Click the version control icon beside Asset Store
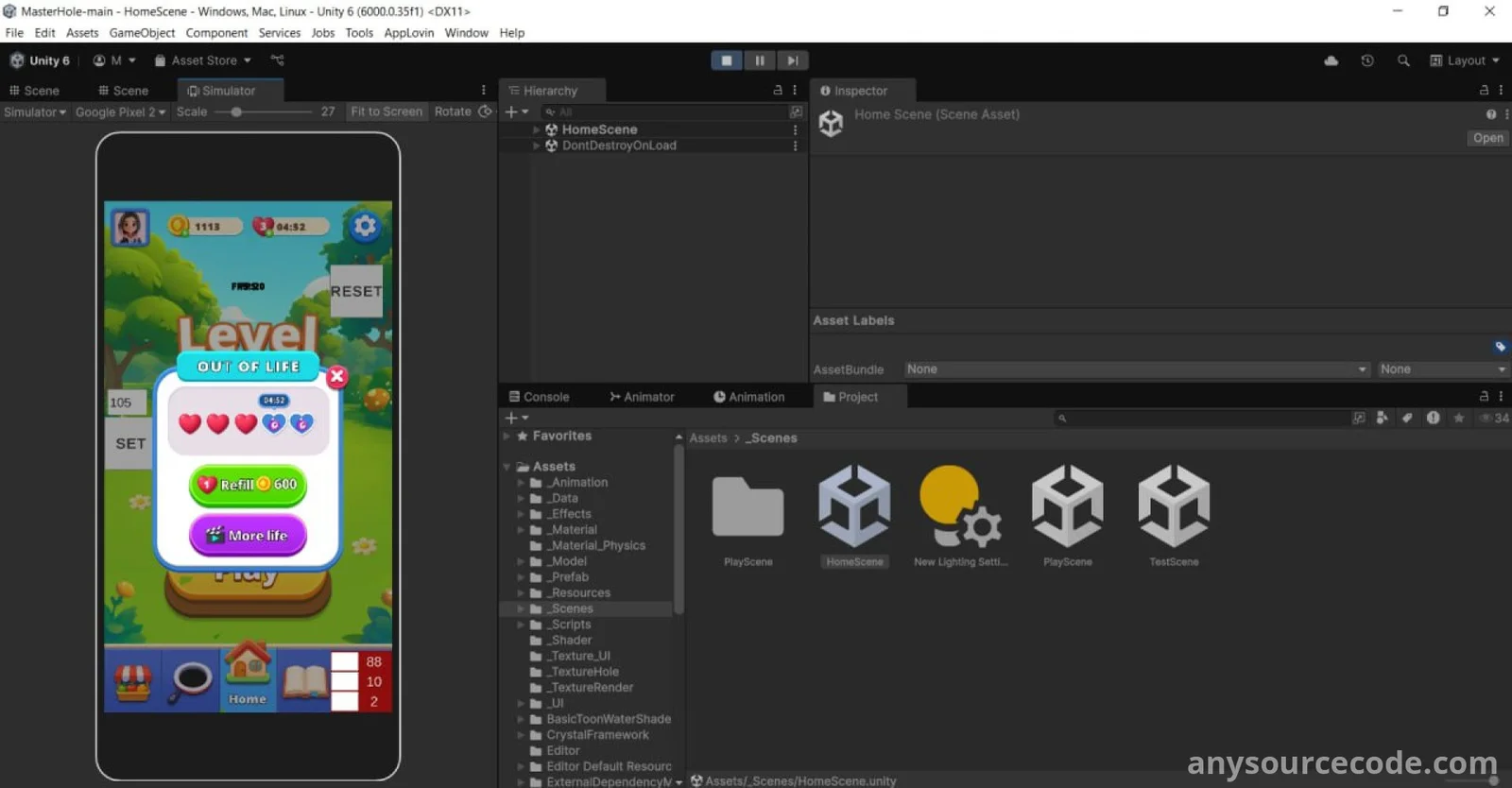 (x=277, y=60)
